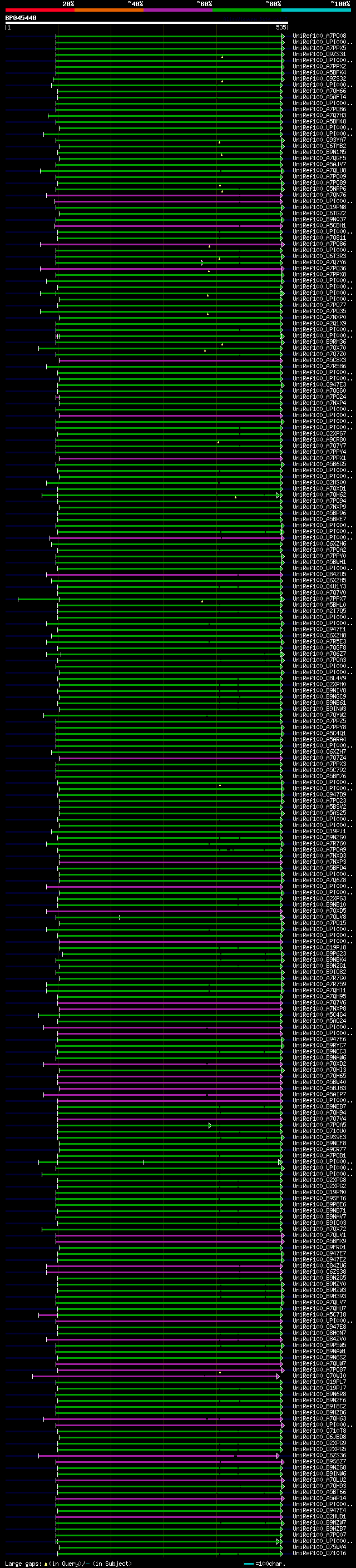Click the cyan ~100% identity legend segment
The image size is (356, 1568).
tap(316, 10)
